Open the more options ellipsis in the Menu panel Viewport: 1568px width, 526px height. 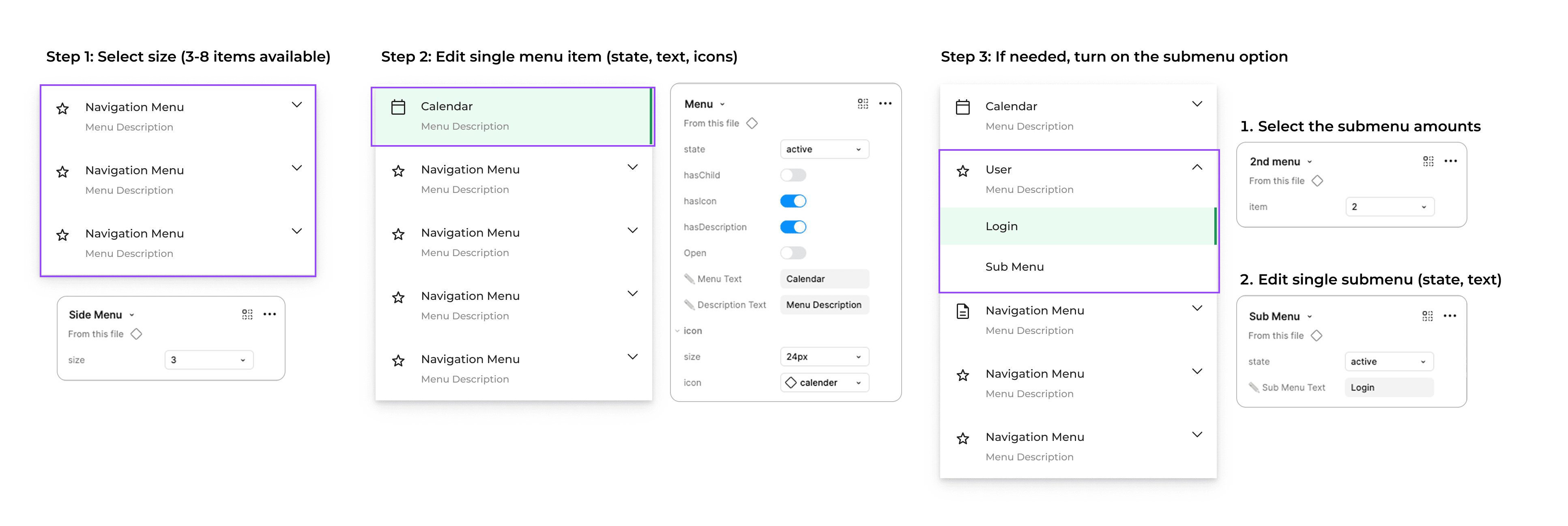[x=885, y=103]
